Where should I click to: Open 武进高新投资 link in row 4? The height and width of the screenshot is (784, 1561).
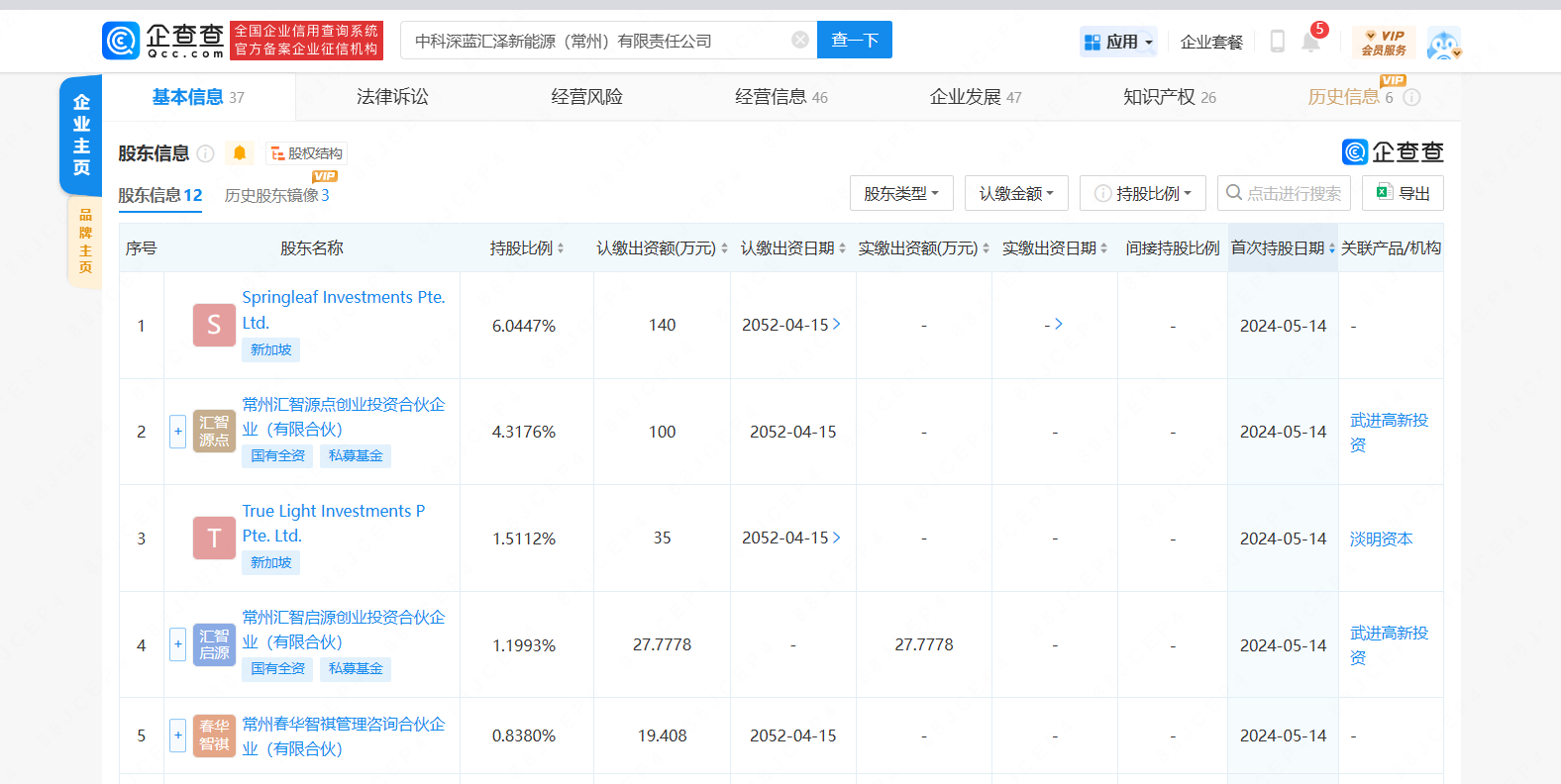(1389, 645)
